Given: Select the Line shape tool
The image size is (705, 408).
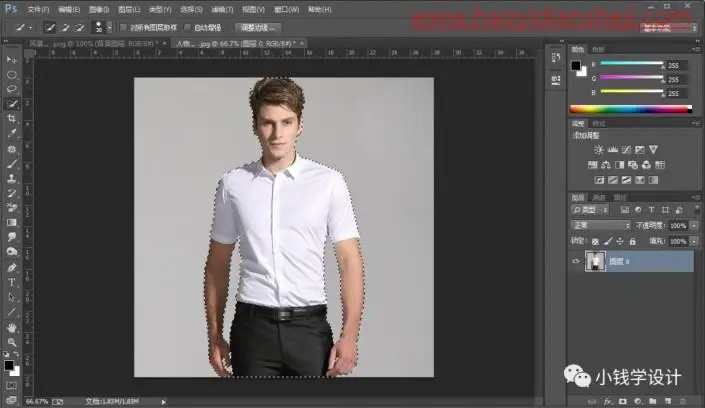Looking at the screenshot, I should coord(12,312).
